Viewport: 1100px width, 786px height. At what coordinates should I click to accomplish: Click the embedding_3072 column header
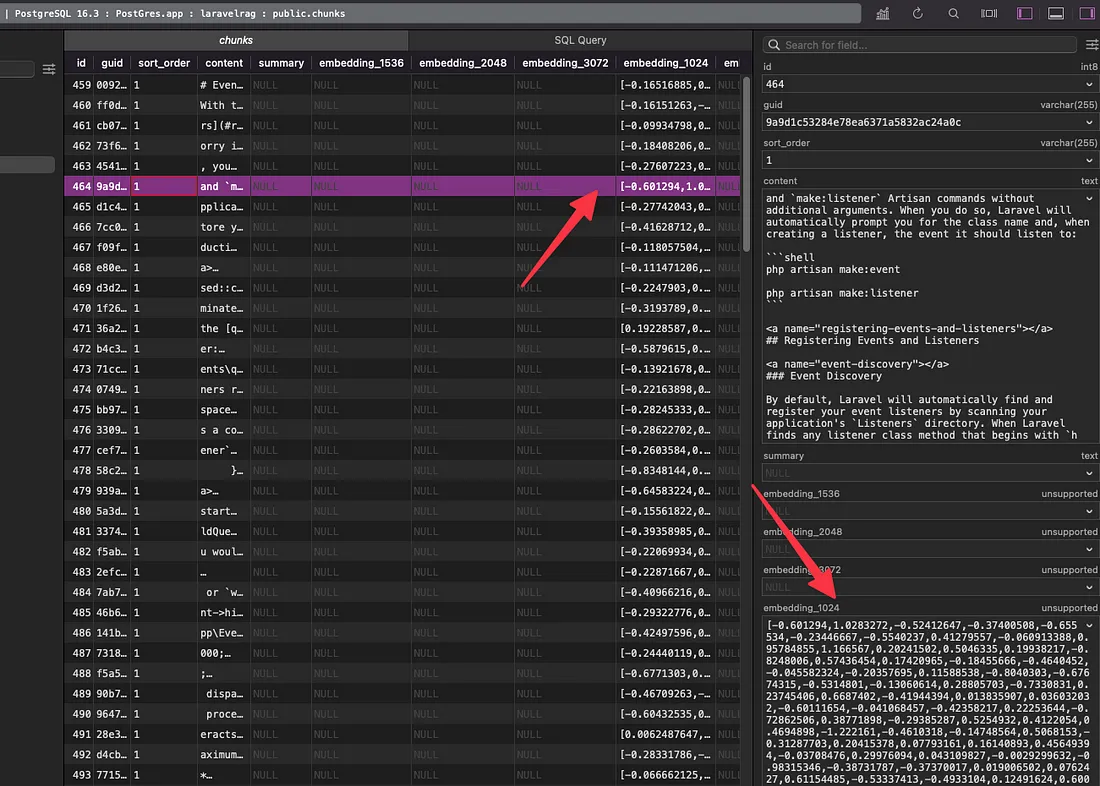[567, 62]
